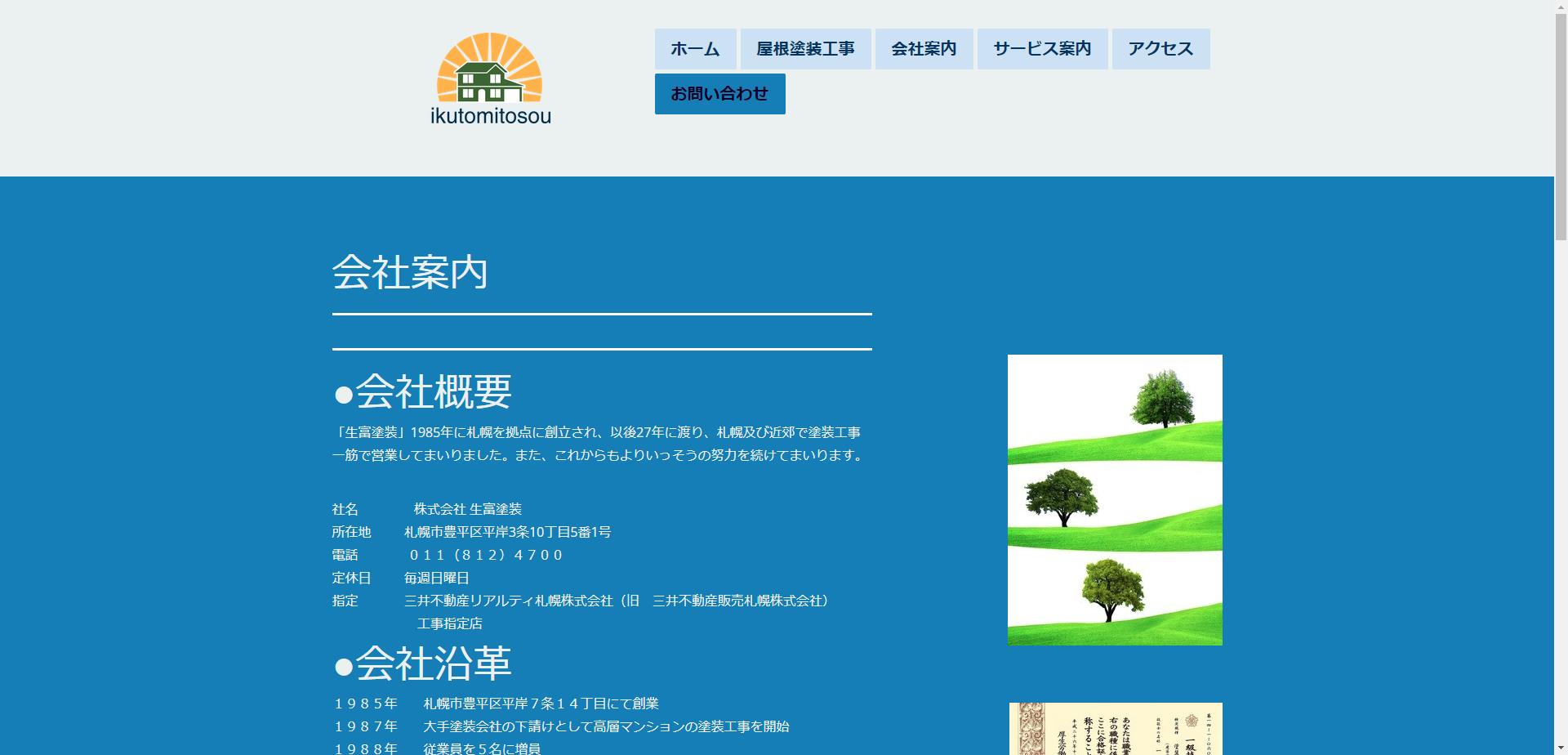
Task: Click the certificate image at bottom right
Action: pyautogui.click(x=1114, y=727)
